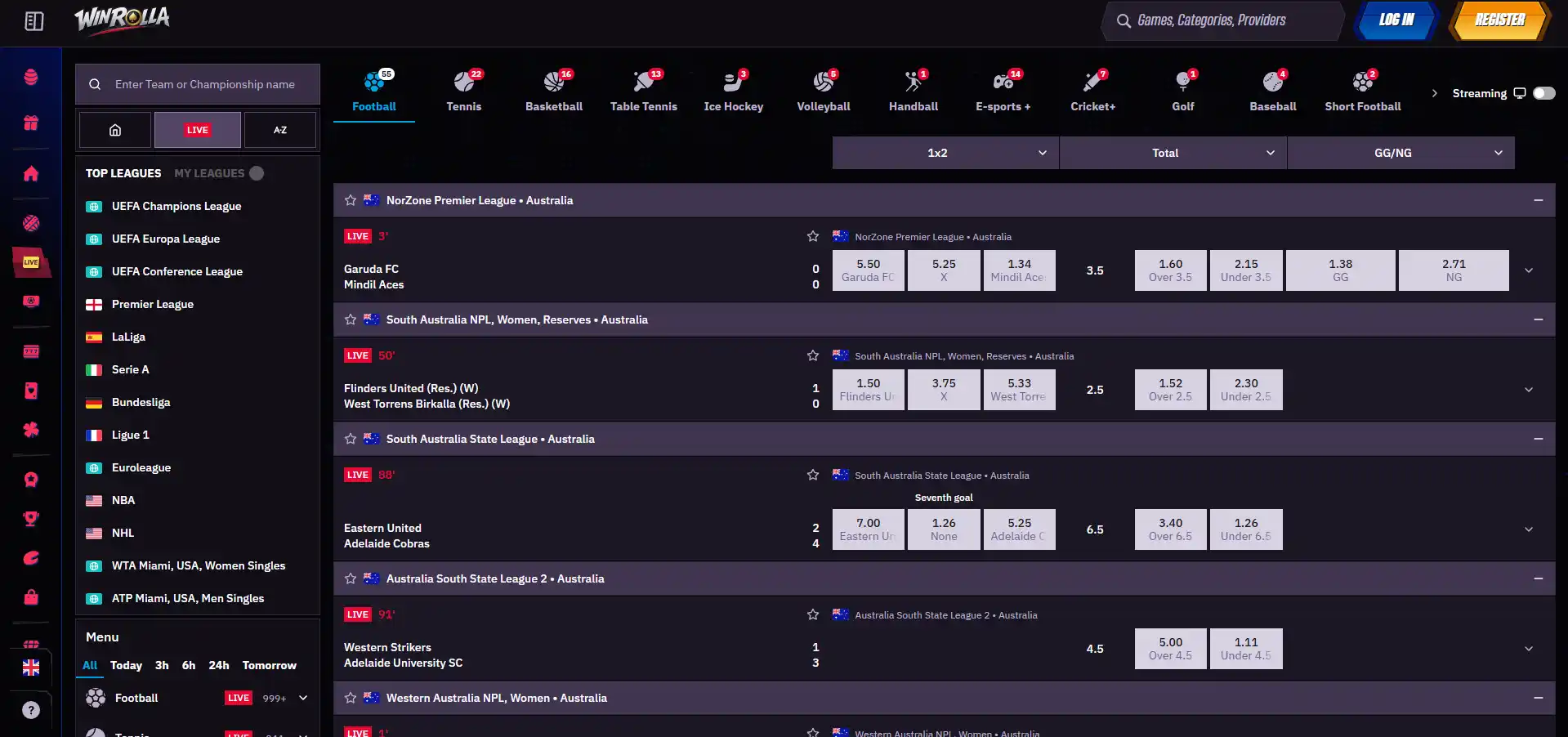Toggle the My Leagues switch

coord(257,173)
